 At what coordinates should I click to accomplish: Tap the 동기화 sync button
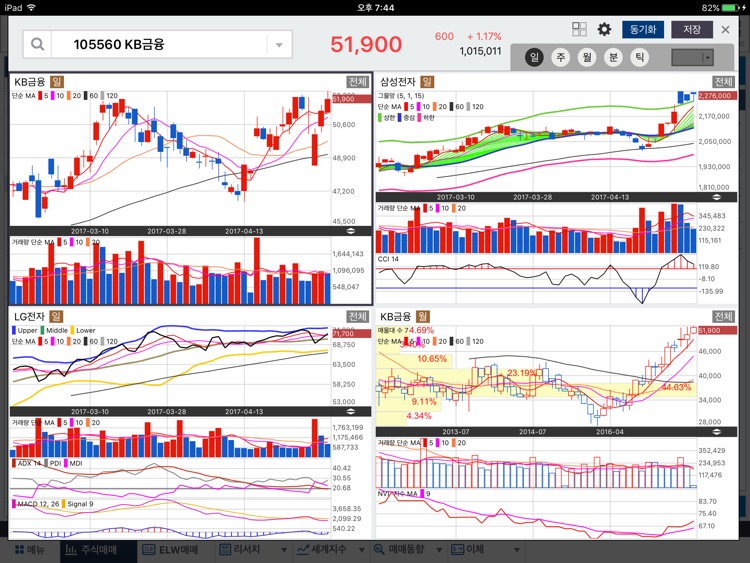pyautogui.click(x=643, y=30)
